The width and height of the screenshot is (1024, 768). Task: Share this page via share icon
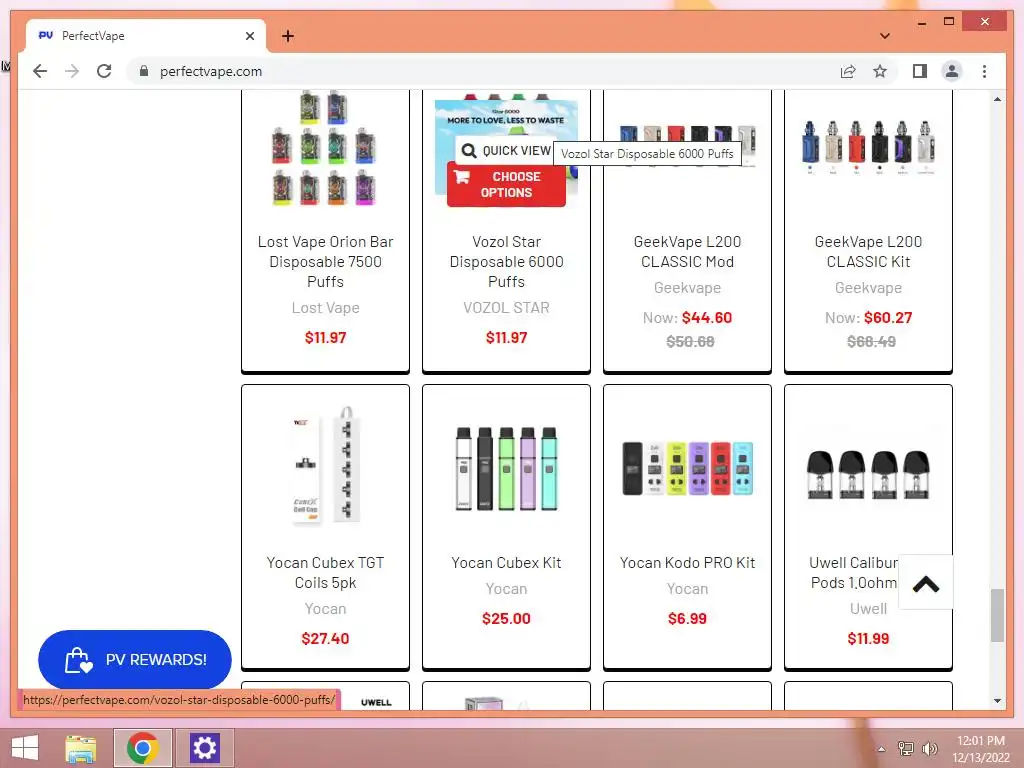pyautogui.click(x=848, y=71)
